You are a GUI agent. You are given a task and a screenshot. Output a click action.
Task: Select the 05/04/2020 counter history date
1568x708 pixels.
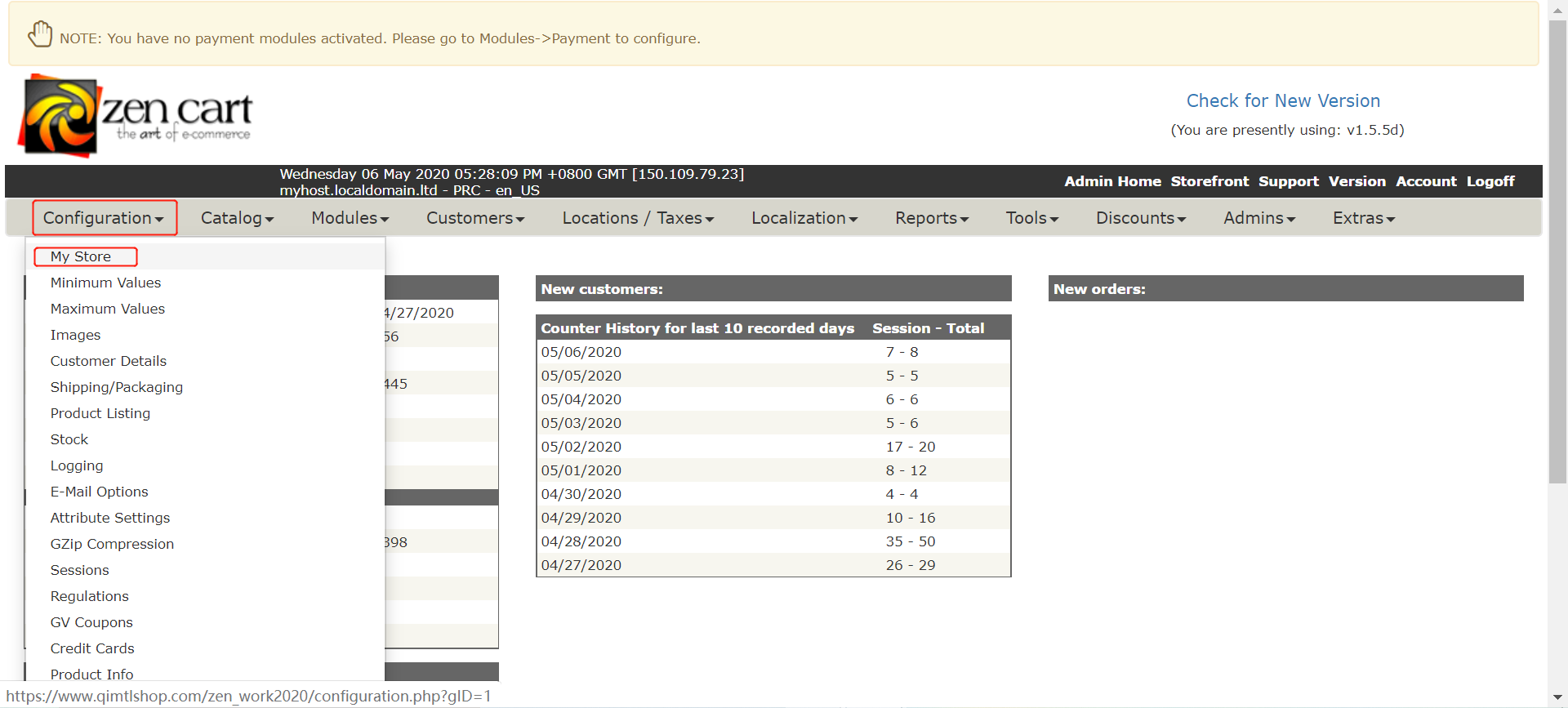click(x=581, y=399)
